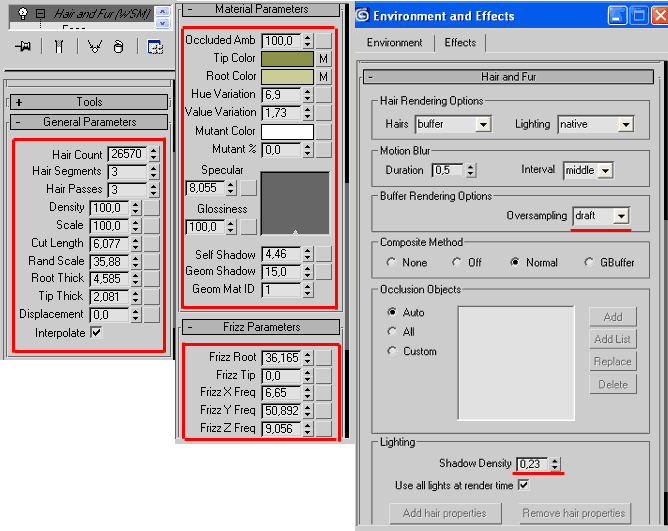Open the Oversampling dropdown
The height and width of the screenshot is (531, 668).
pos(621,216)
